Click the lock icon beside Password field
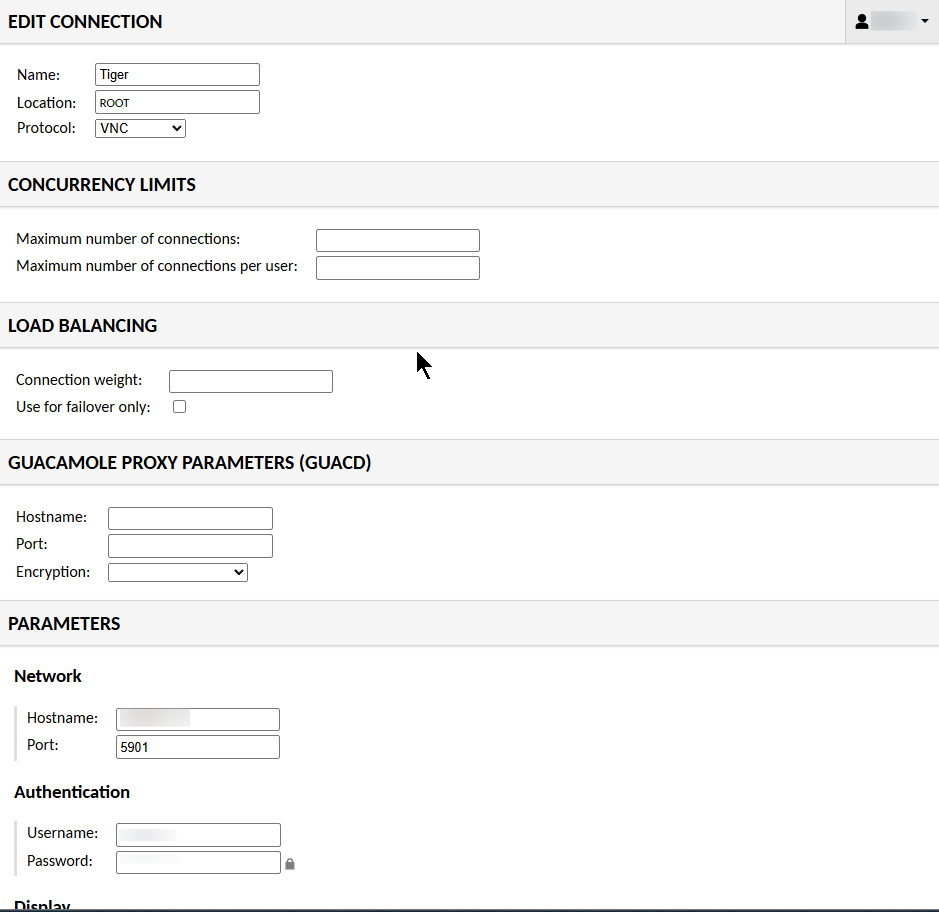 click(x=290, y=863)
